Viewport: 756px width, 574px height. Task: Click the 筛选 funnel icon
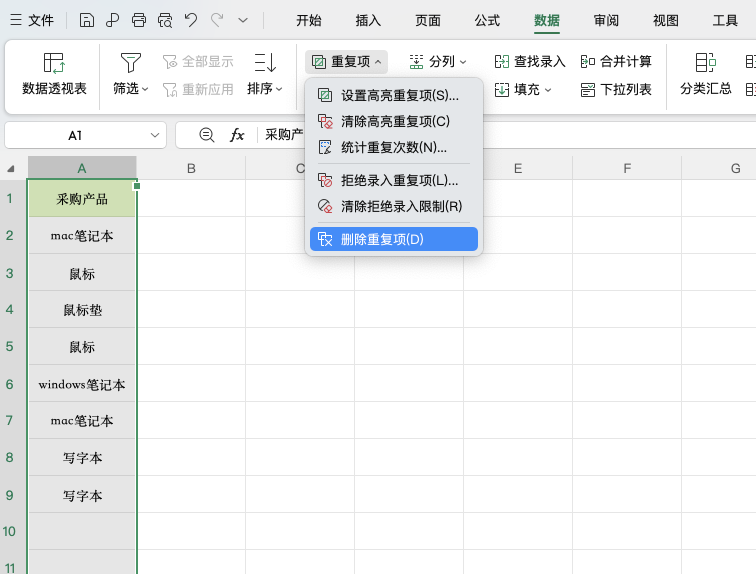(131, 63)
